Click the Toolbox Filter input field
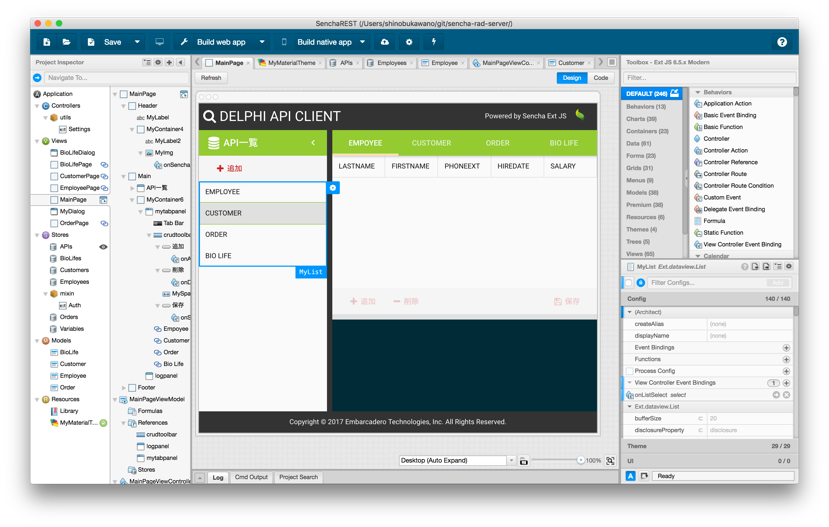Screen dimensions: 829x527 [710, 78]
